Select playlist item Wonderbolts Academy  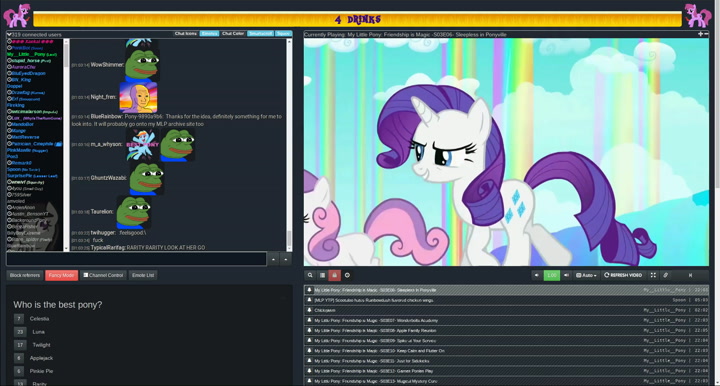point(506,320)
